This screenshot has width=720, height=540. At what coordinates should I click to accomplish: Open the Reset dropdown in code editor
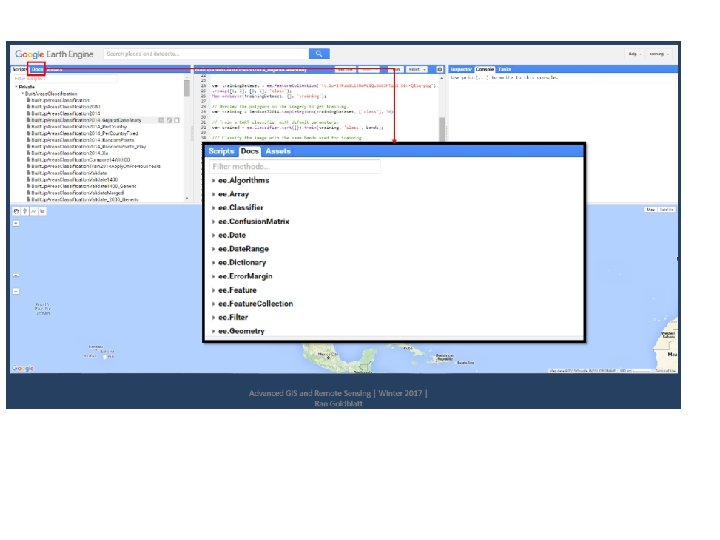[416, 69]
